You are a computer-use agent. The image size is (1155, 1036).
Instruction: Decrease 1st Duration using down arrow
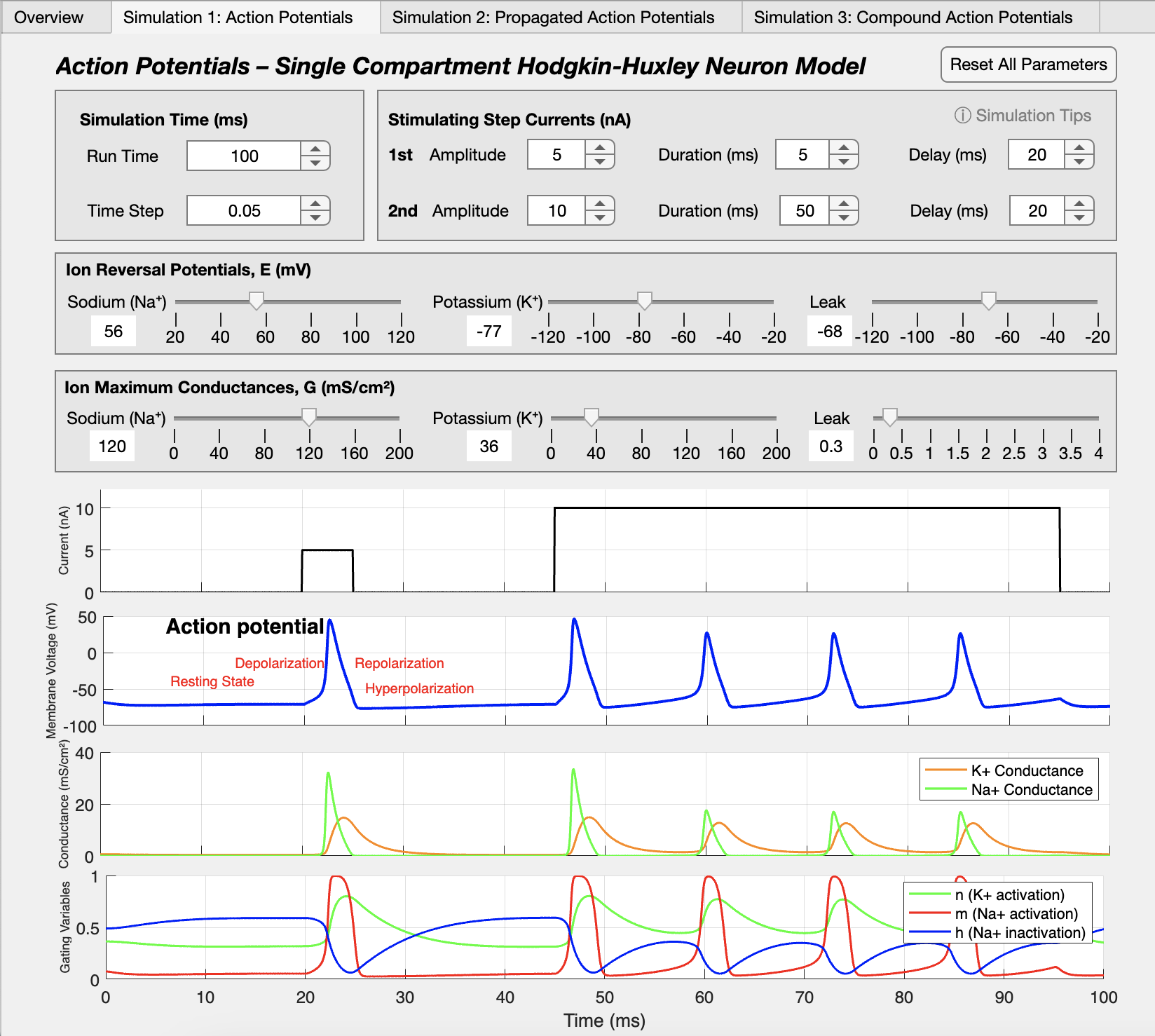[x=844, y=162]
